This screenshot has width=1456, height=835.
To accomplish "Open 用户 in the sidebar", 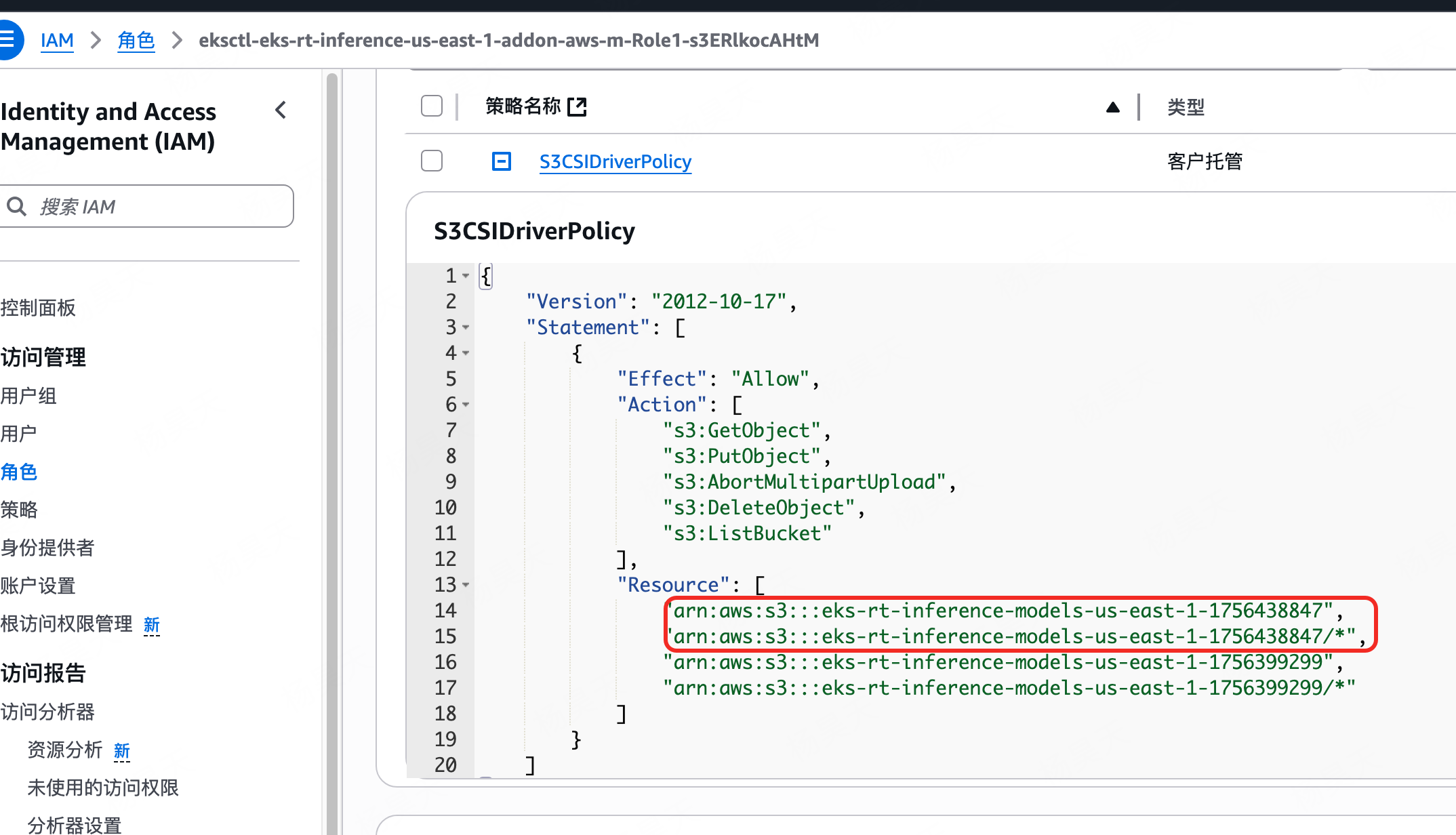I will pos(19,434).
